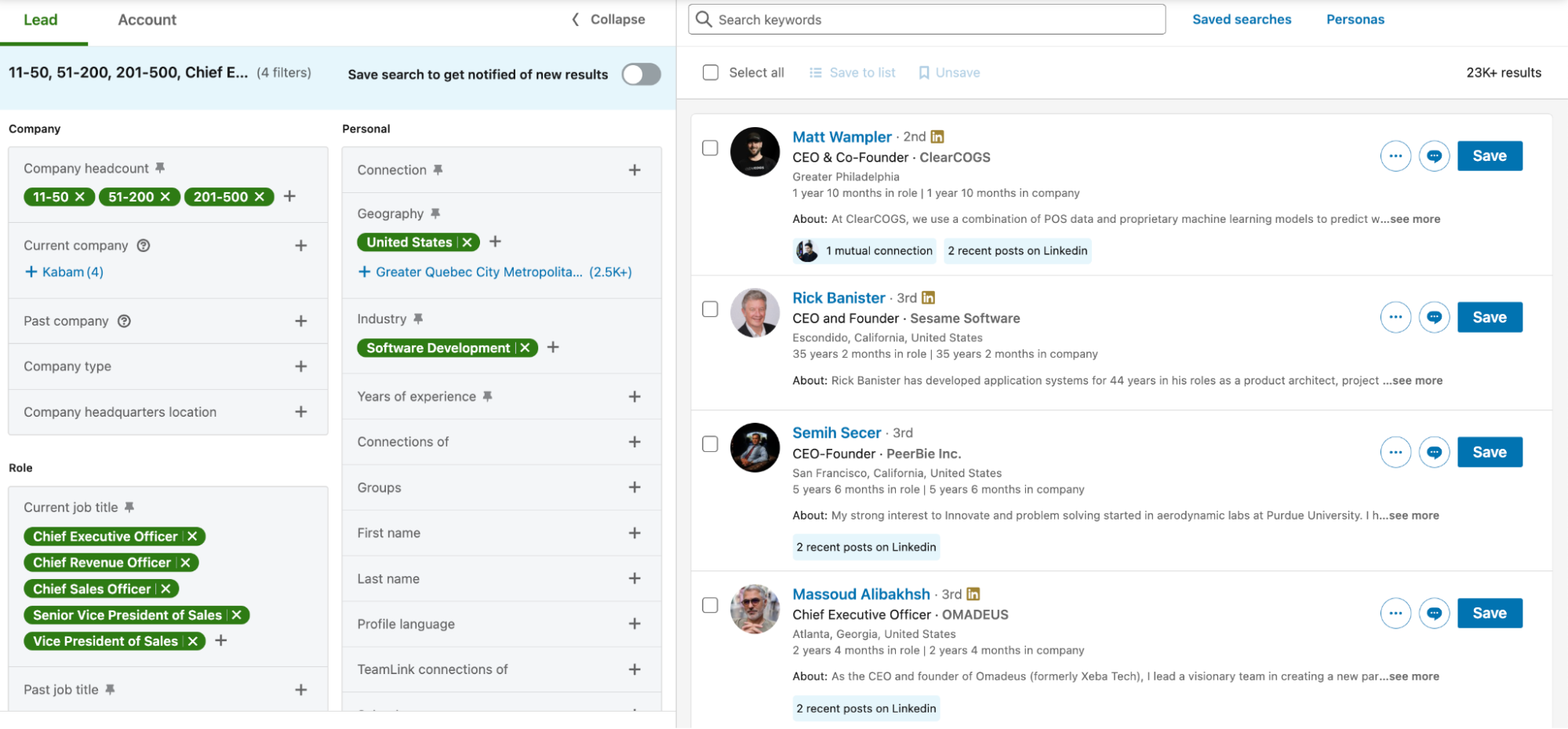Remove the Chief Sales Officer title chip
Viewport: 1568px width, 729px height.
point(166,589)
